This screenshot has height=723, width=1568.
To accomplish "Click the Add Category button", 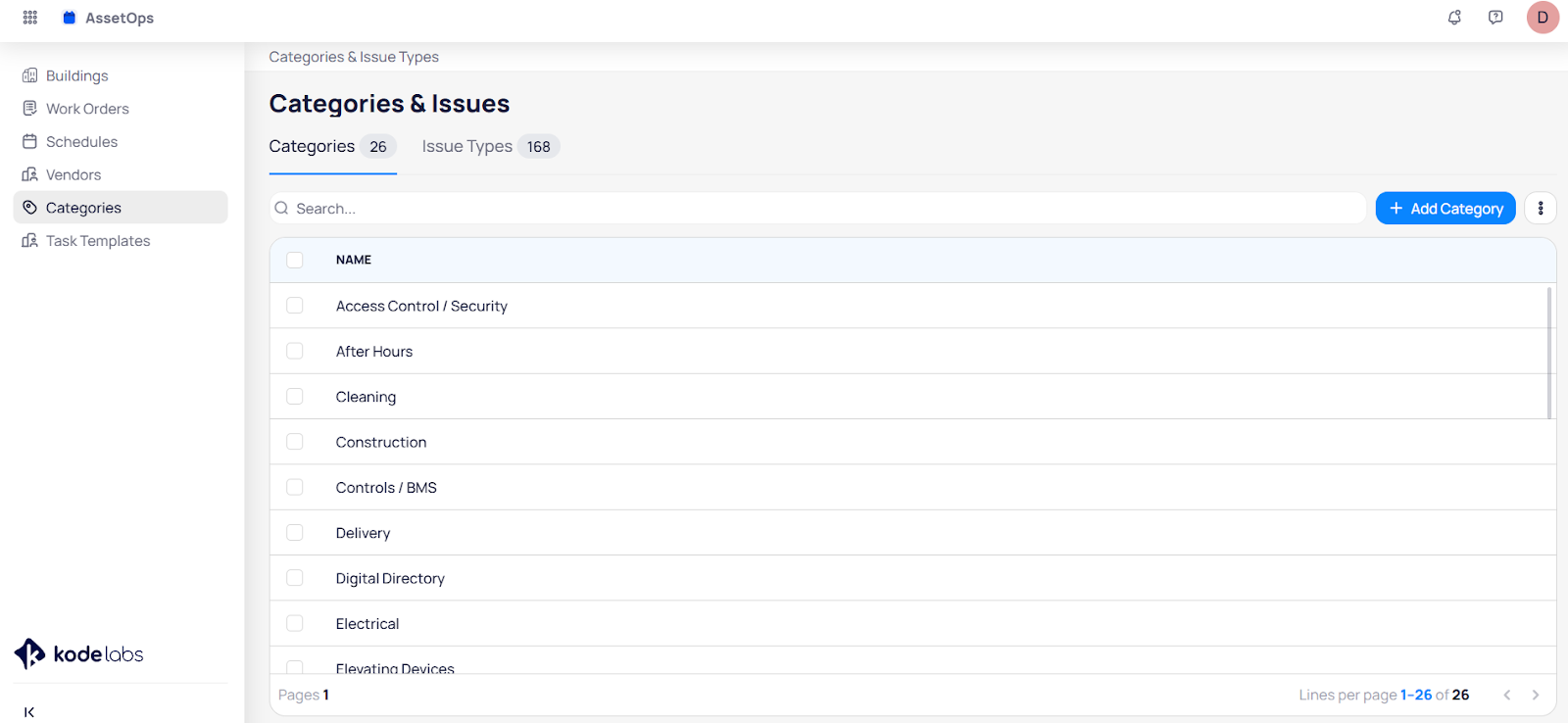I will point(1445,209).
